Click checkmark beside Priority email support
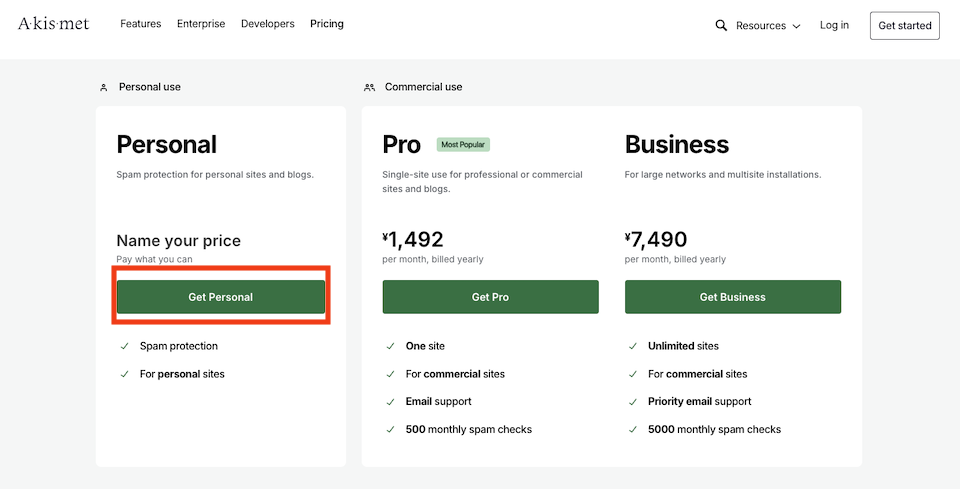 click(x=633, y=401)
